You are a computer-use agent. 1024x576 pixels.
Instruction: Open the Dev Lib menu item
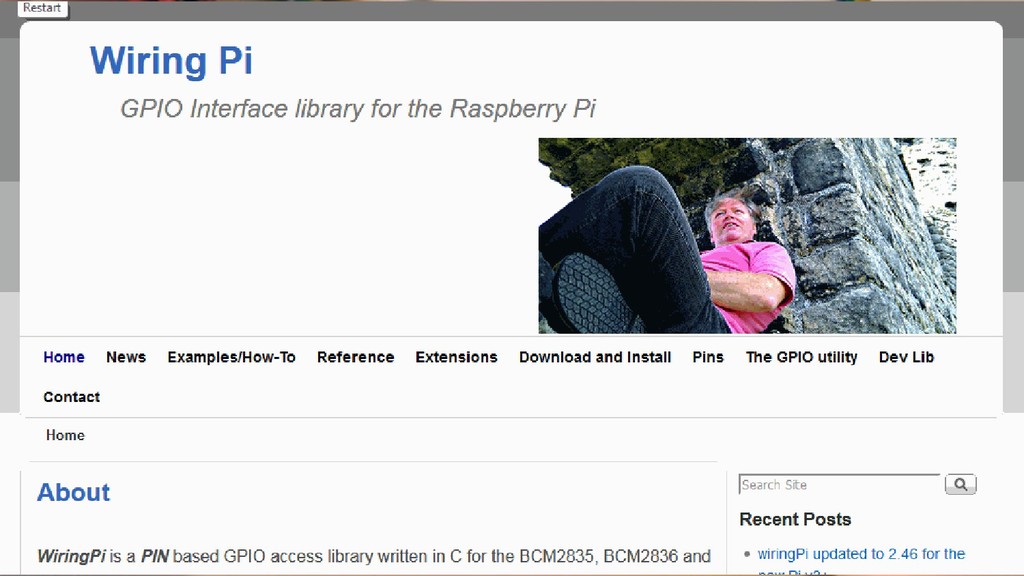pyautogui.click(x=906, y=357)
